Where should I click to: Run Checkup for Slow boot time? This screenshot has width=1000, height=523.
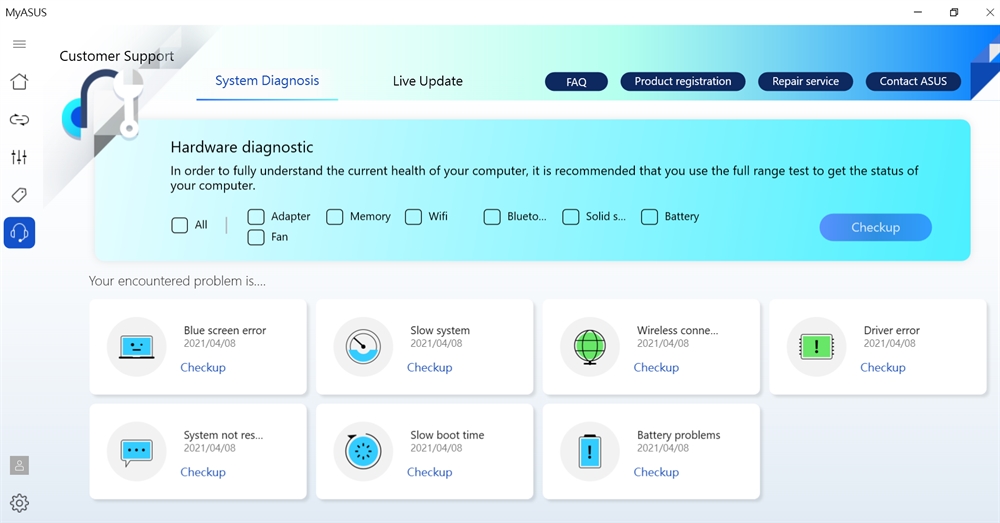pos(429,472)
